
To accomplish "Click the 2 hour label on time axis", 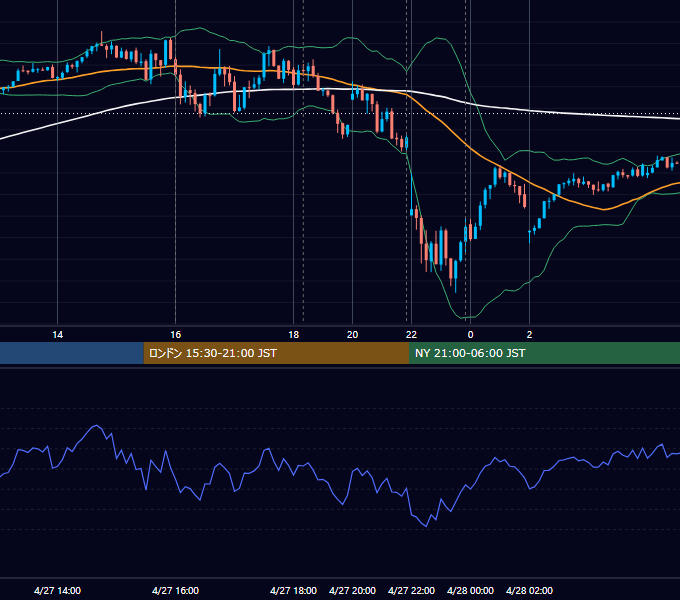I will (529, 335).
